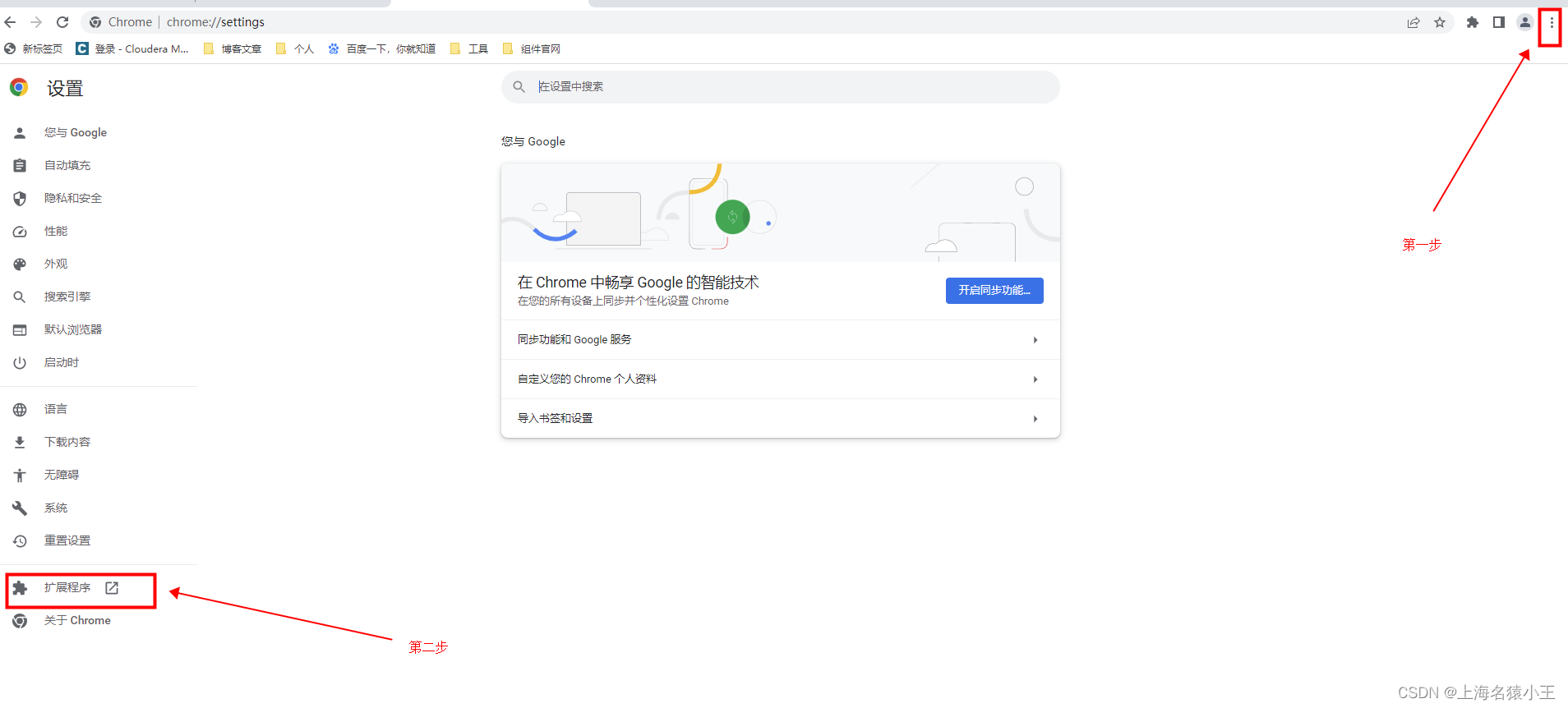Image resolution: width=1568 pixels, height=708 pixels.
Task: Open 下载内容 settings section
Action: coord(67,442)
